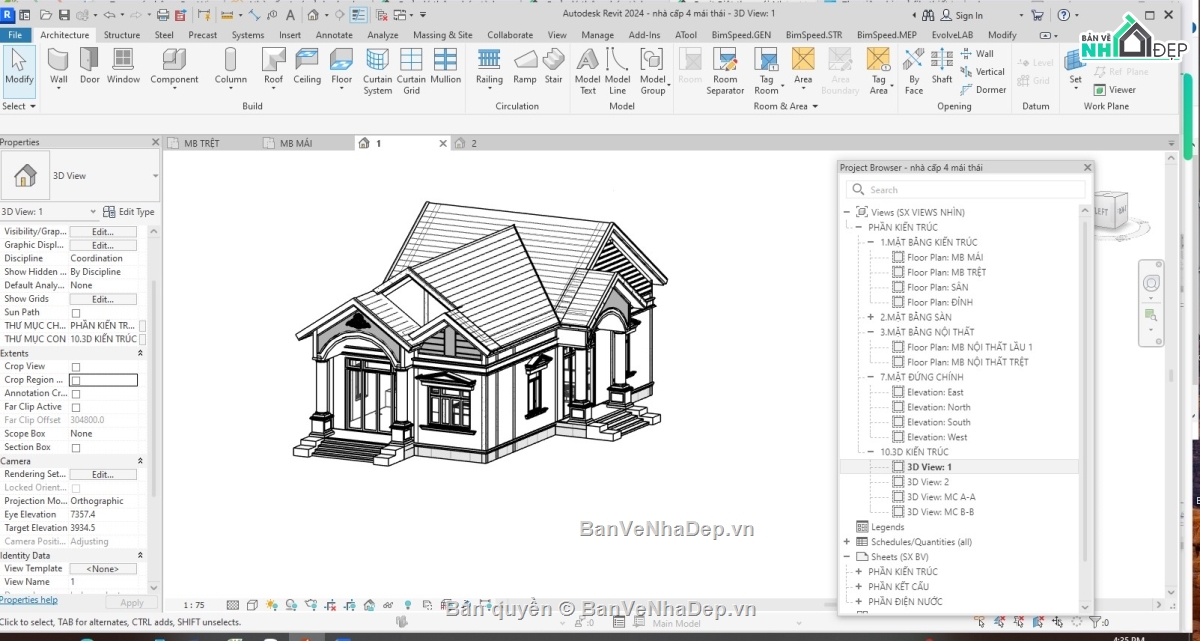Open the Properties help link
1200x641 pixels.
tap(28, 600)
